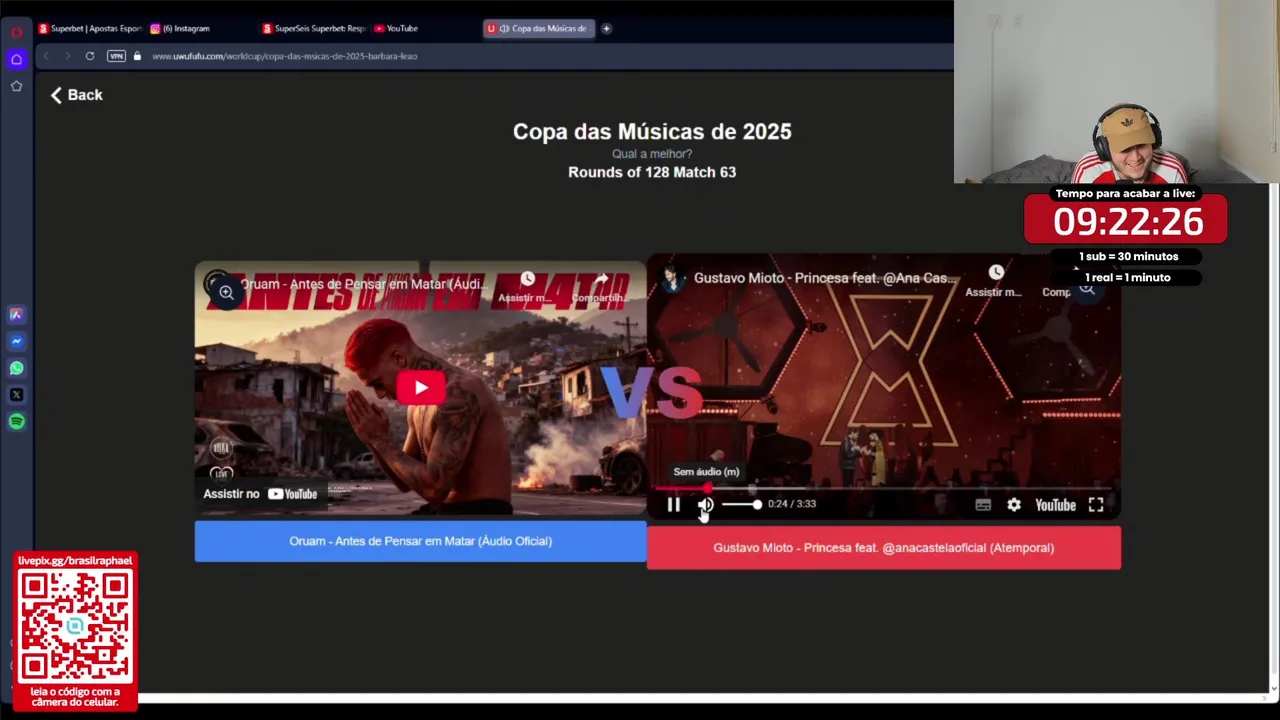Open Gustavo Mioto - Princesa title link
1280x720 pixels.
coord(825,278)
